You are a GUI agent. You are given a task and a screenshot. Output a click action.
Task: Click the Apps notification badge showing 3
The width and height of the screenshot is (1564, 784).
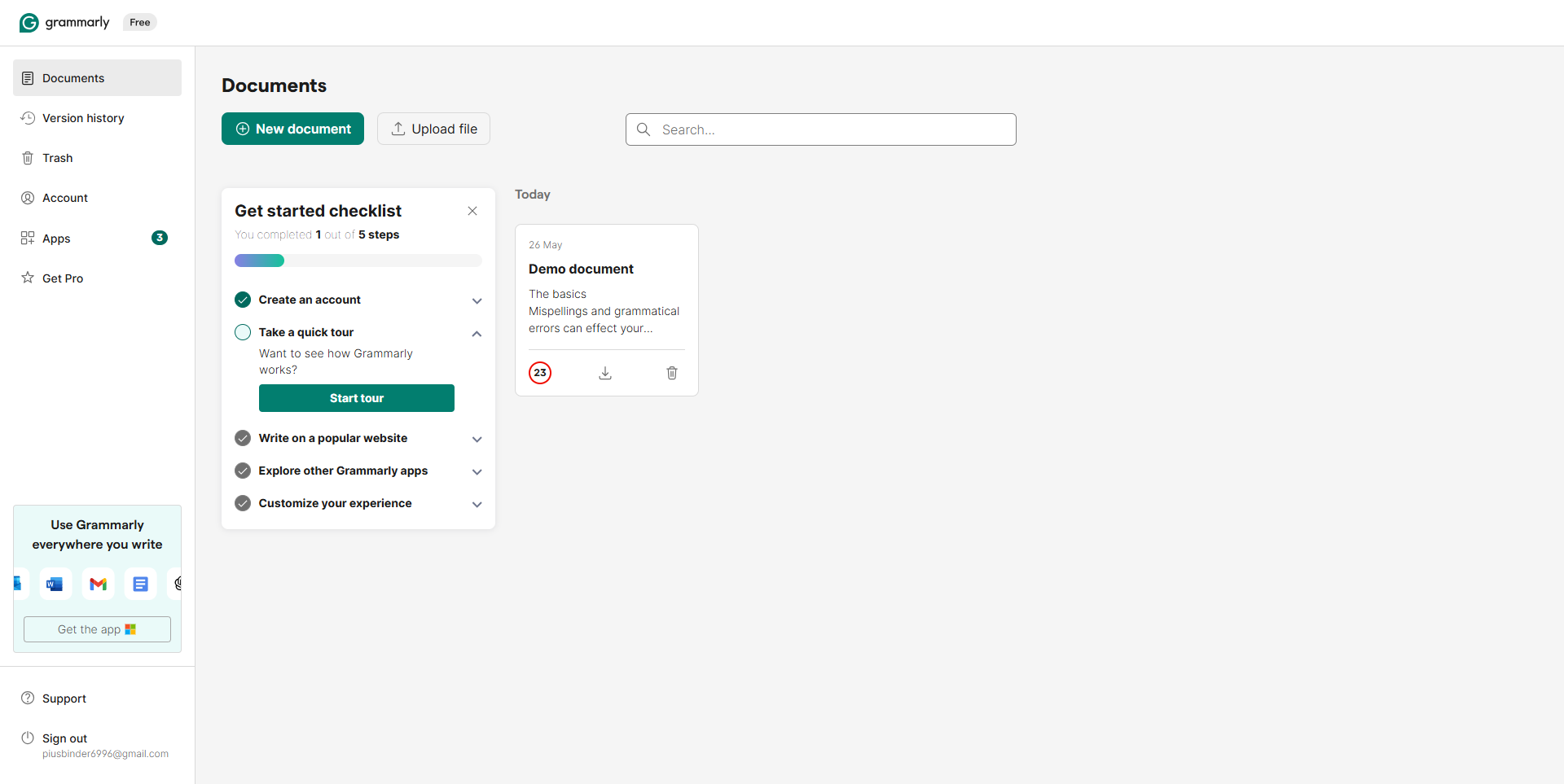[160, 238]
